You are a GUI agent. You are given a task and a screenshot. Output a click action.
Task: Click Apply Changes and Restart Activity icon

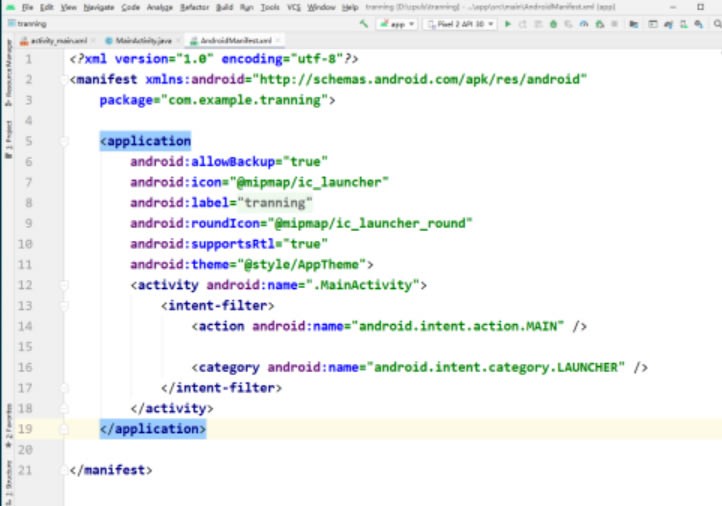pos(523,24)
